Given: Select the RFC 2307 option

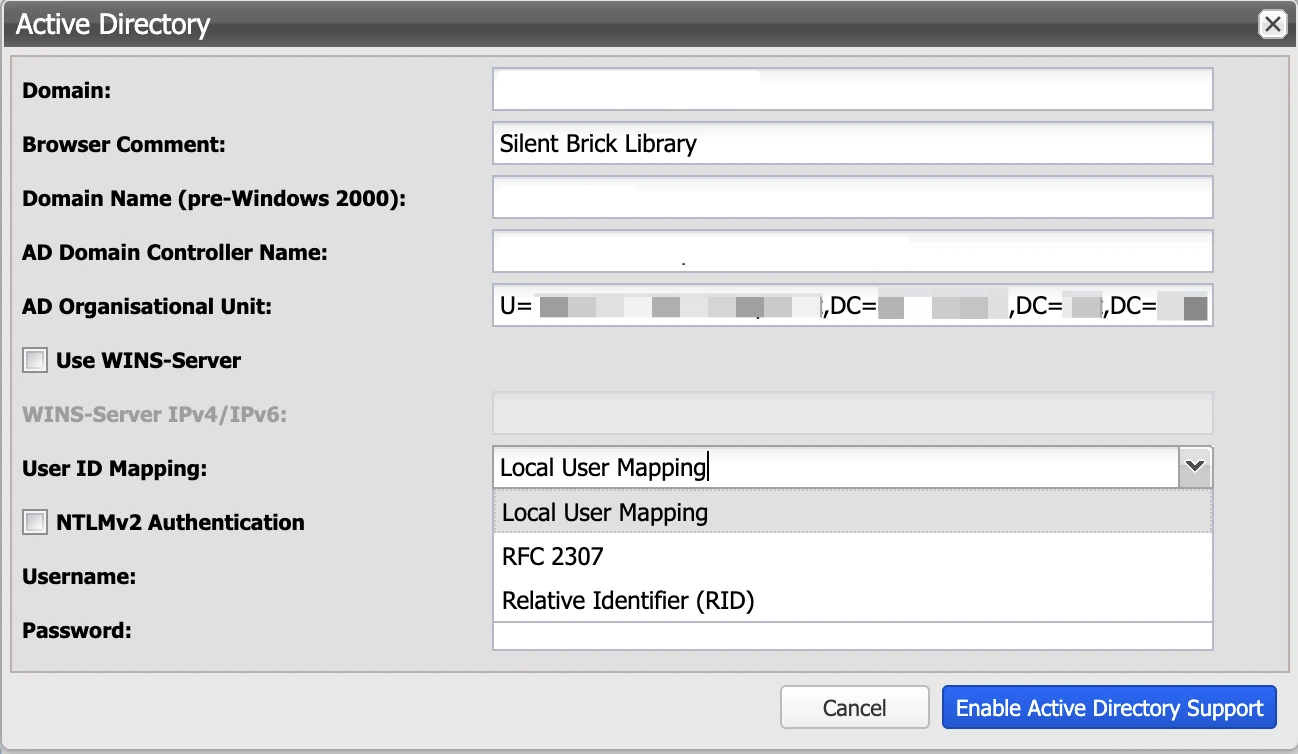Looking at the screenshot, I should click(553, 557).
